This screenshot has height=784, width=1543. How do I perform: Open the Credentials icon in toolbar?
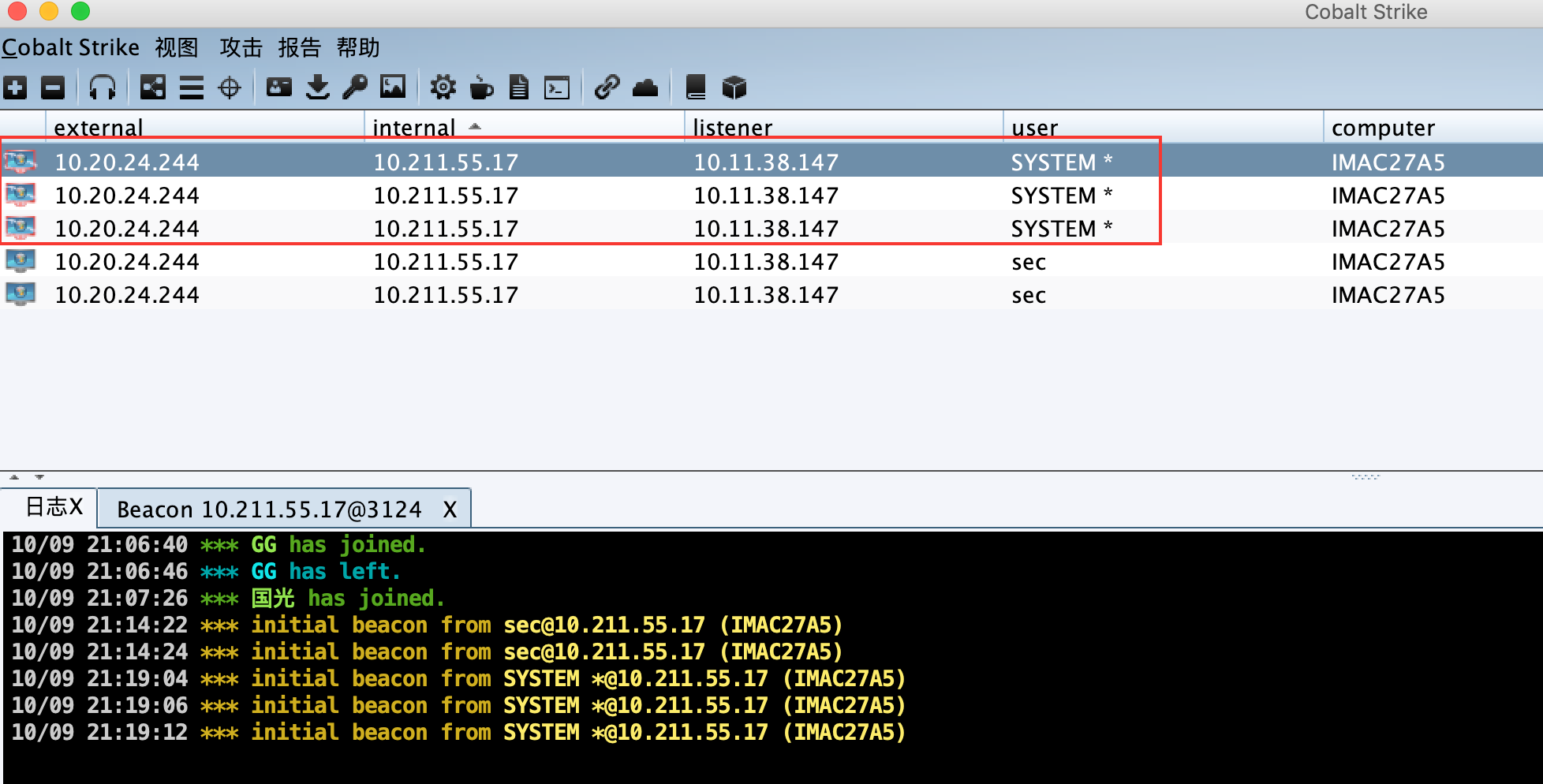coord(279,87)
